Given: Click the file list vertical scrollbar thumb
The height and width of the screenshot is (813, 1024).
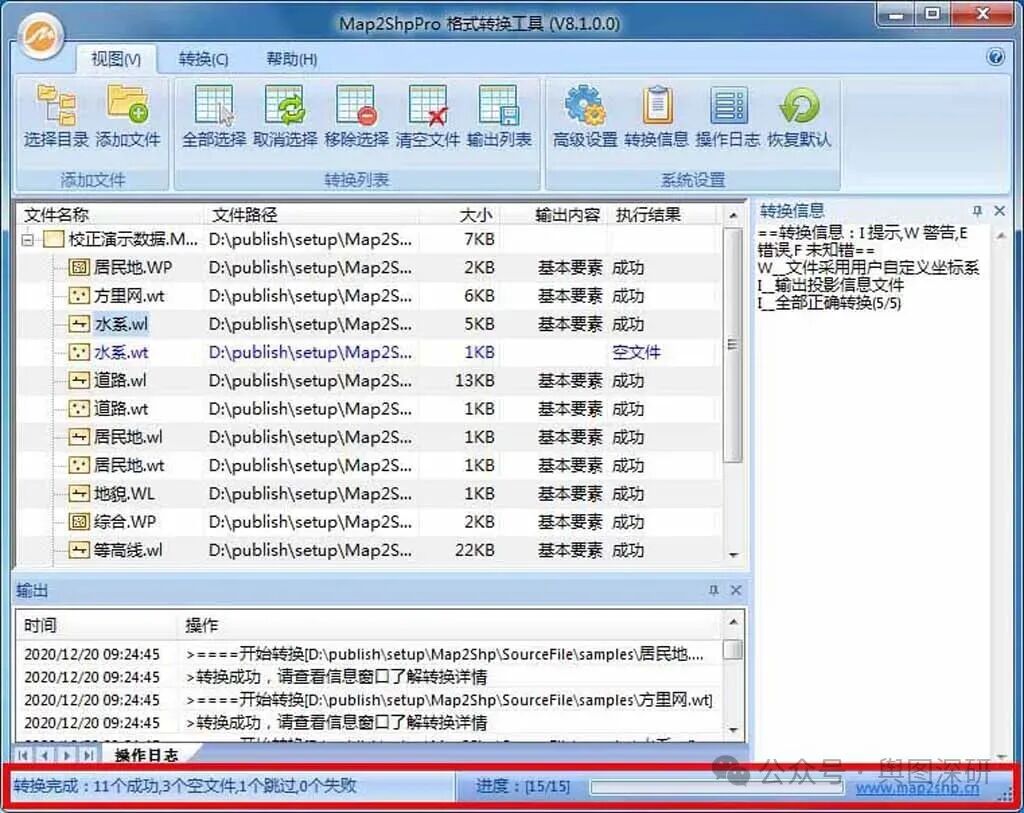Looking at the screenshot, I should [733, 344].
